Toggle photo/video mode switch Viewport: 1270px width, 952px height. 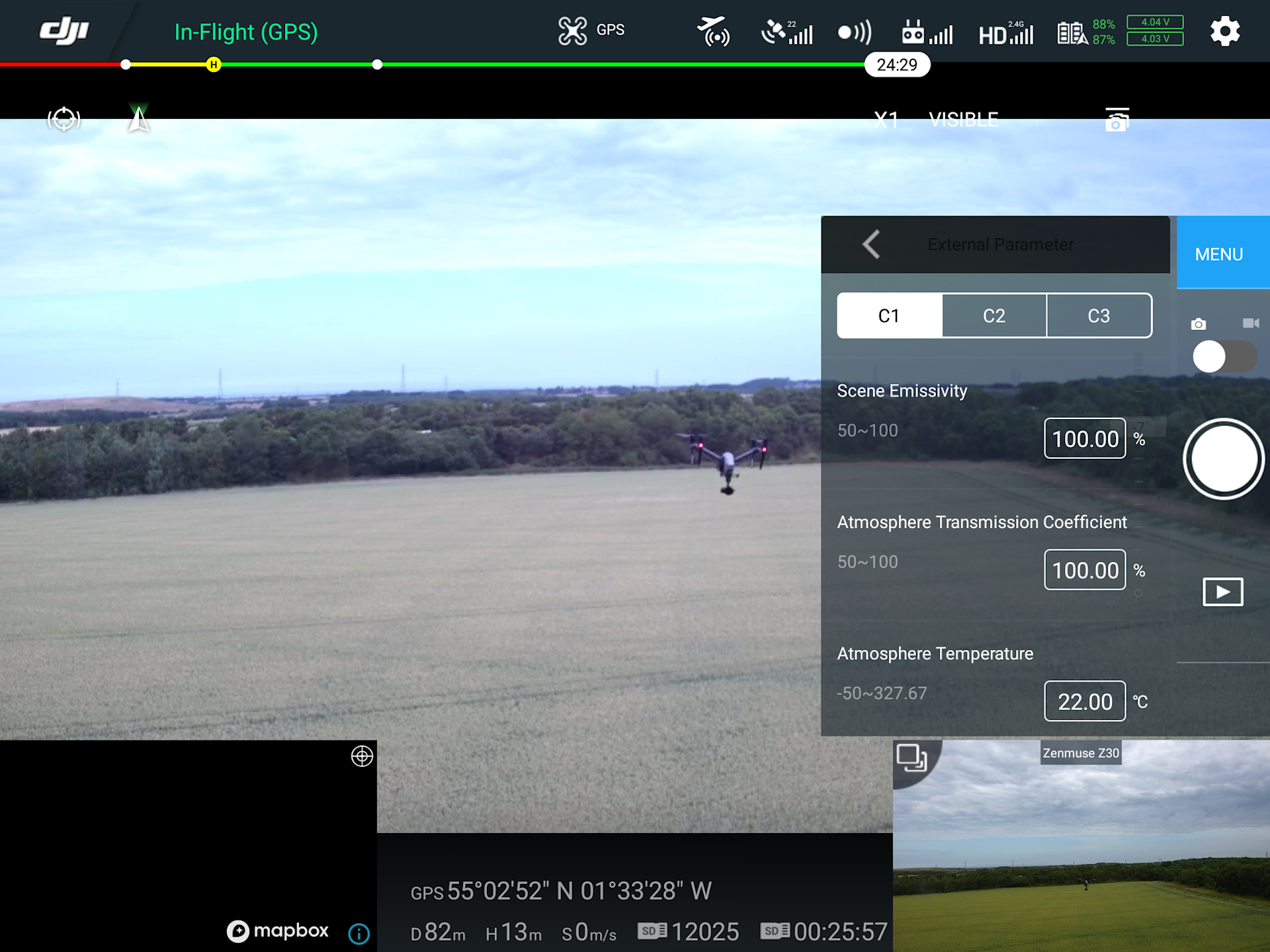point(1224,357)
